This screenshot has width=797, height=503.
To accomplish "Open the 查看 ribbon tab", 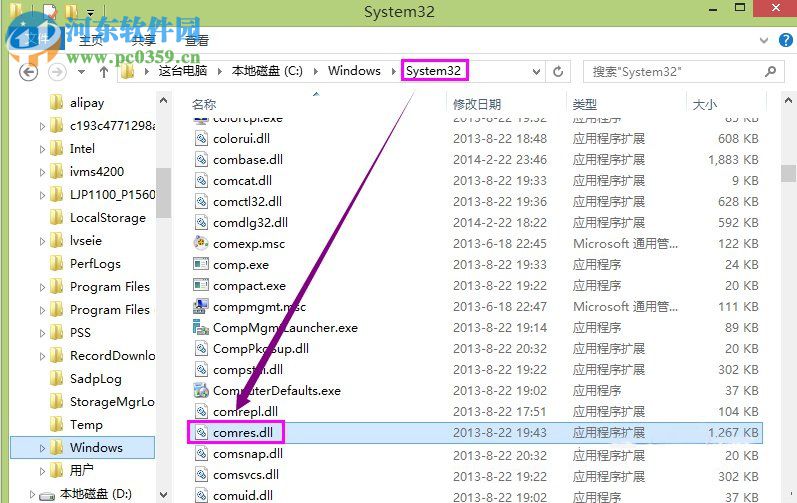I will click(x=197, y=41).
